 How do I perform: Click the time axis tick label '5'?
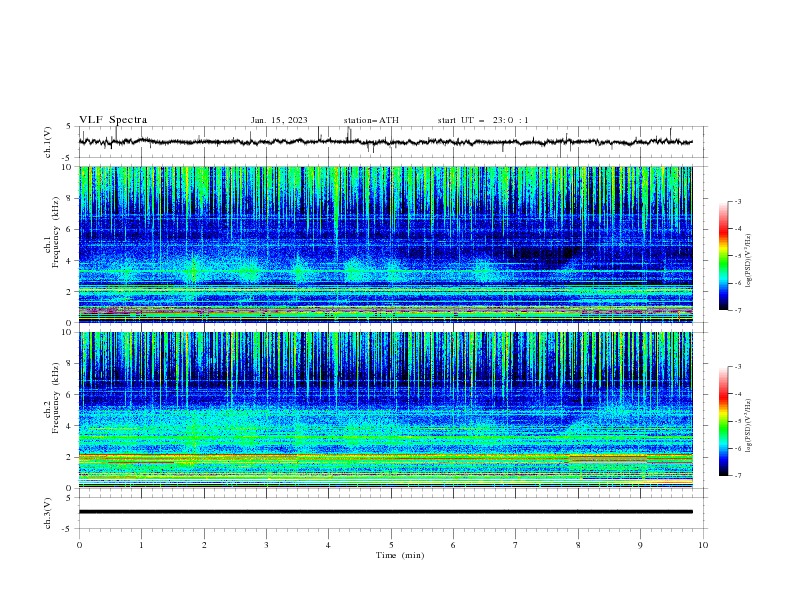click(x=391, y=545)
